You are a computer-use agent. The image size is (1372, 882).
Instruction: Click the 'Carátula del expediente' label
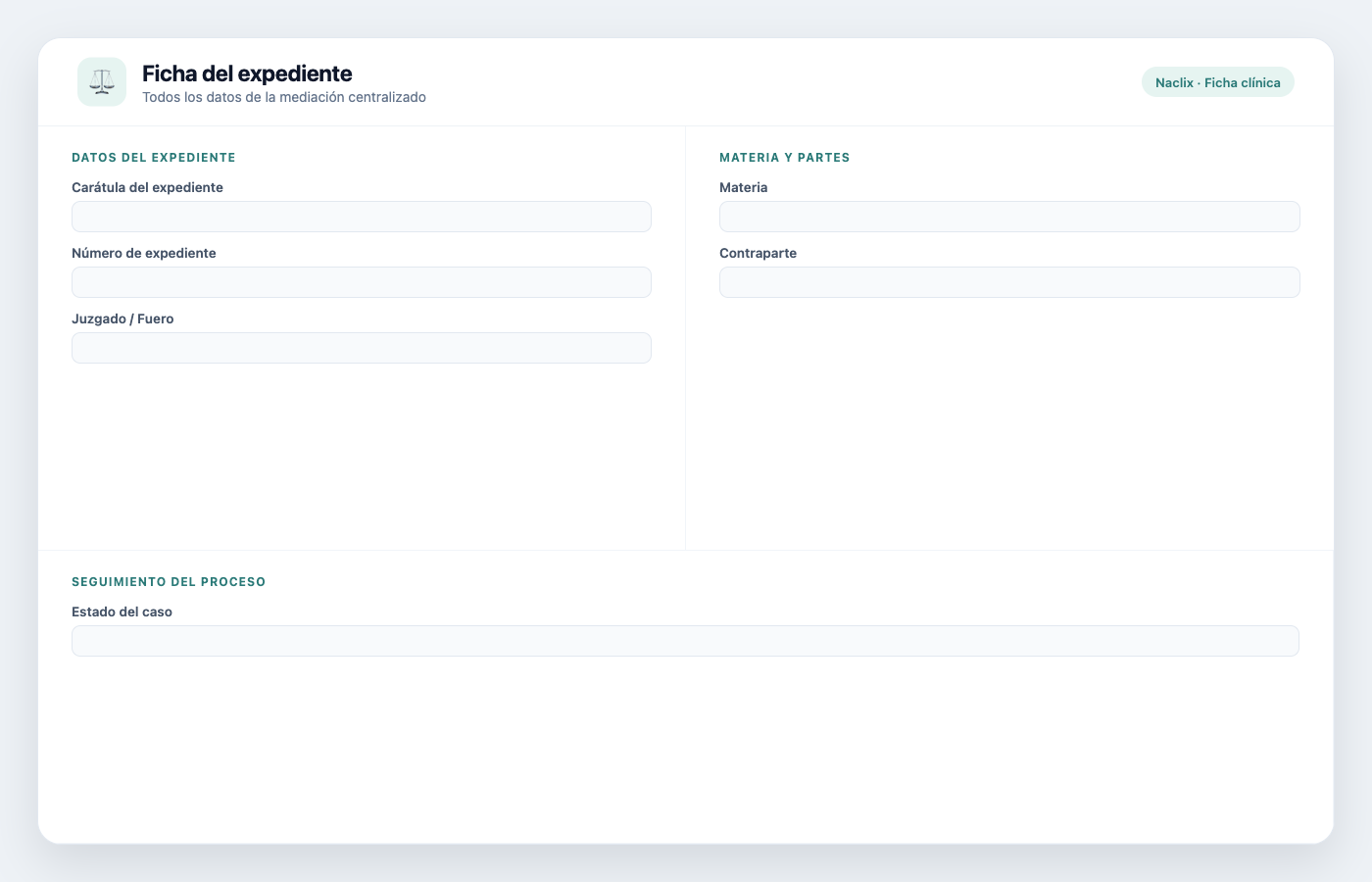click(x=147, y=187)
